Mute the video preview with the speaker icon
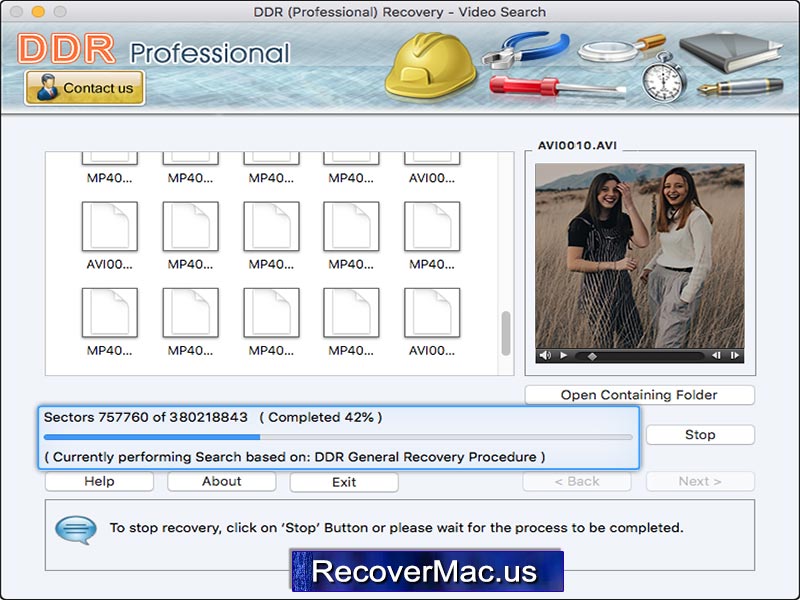 [x=545, y=355]
